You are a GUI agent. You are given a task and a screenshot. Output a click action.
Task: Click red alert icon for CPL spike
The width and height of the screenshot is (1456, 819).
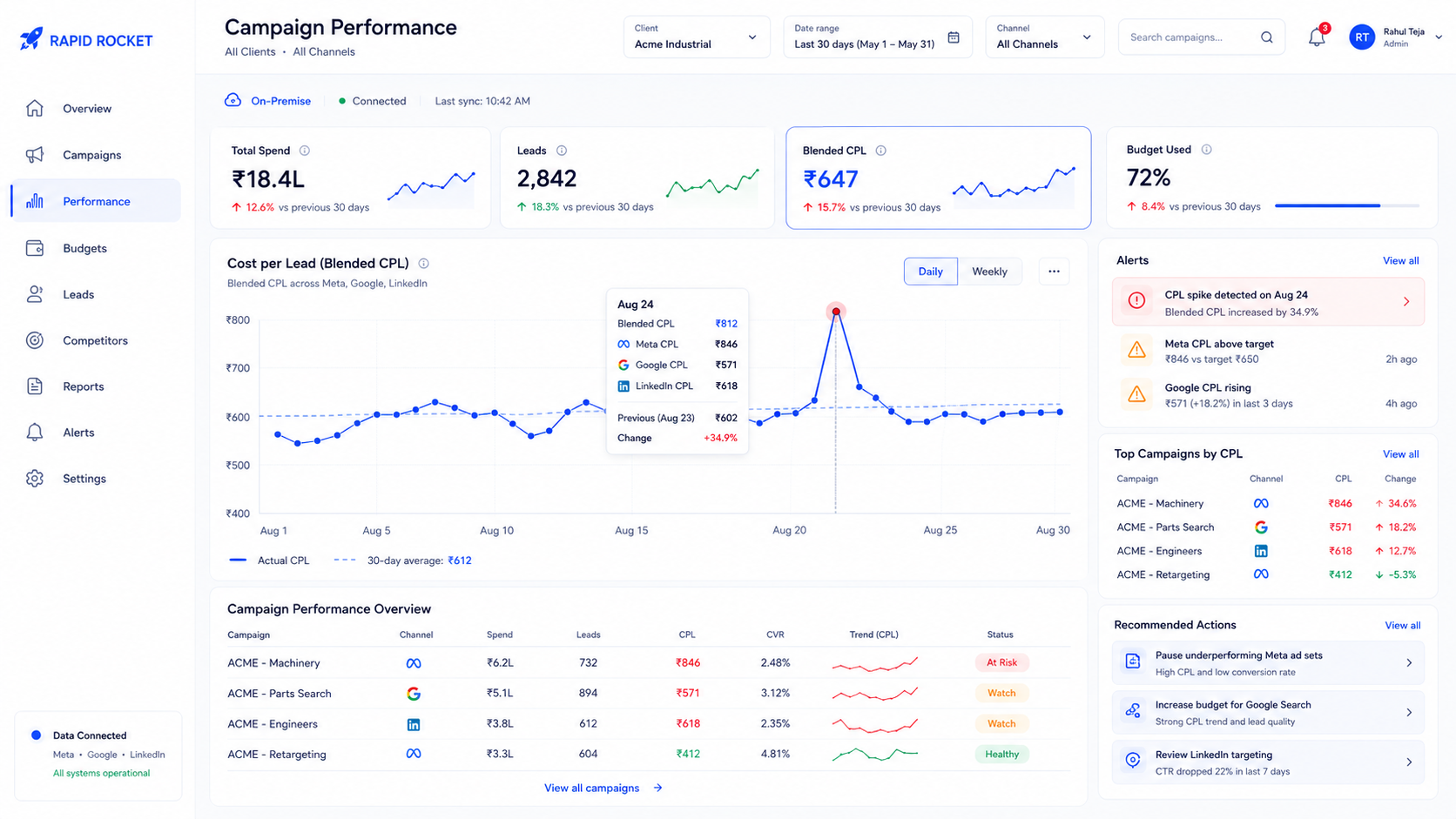pyautogui.click(x=1136, y=301)
